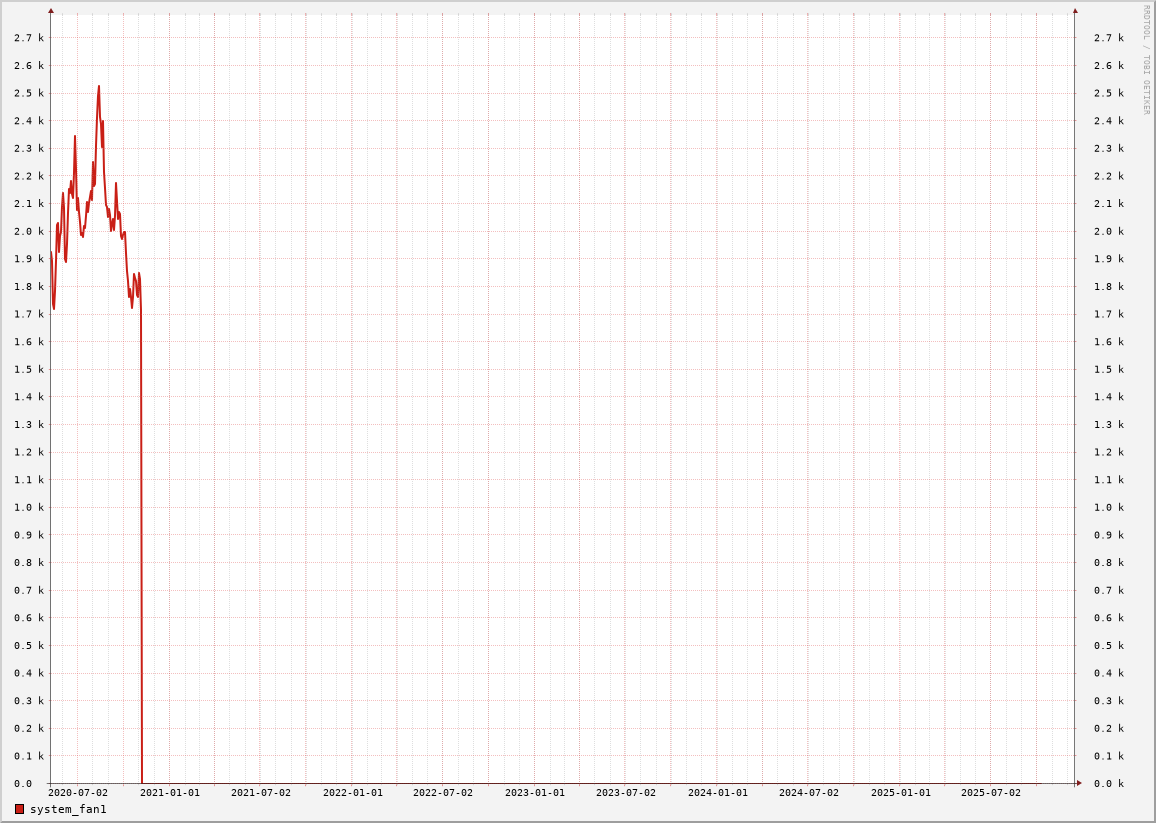Click the RRDTOOL / TOBI OETIKER watermark text
The image size is (1156, 823).
pyautogui.click(x=1146, y=59)
